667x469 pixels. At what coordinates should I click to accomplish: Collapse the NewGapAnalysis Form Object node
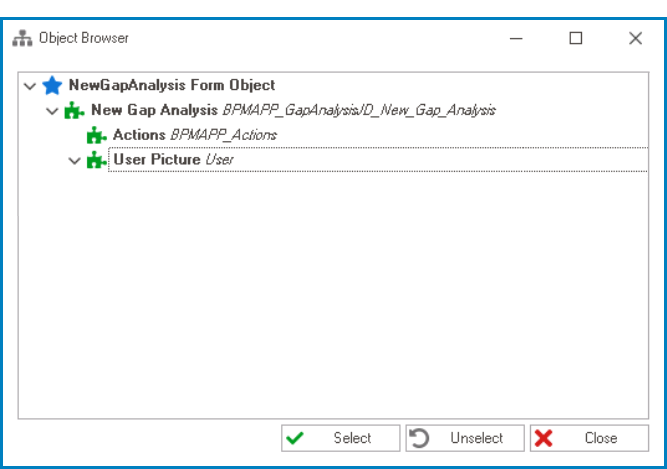(29, 86)
